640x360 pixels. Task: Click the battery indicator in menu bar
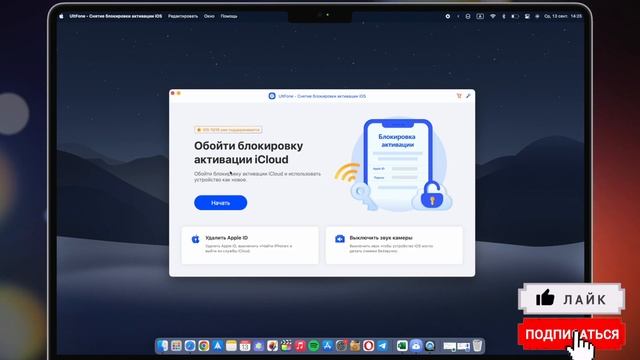515,16
